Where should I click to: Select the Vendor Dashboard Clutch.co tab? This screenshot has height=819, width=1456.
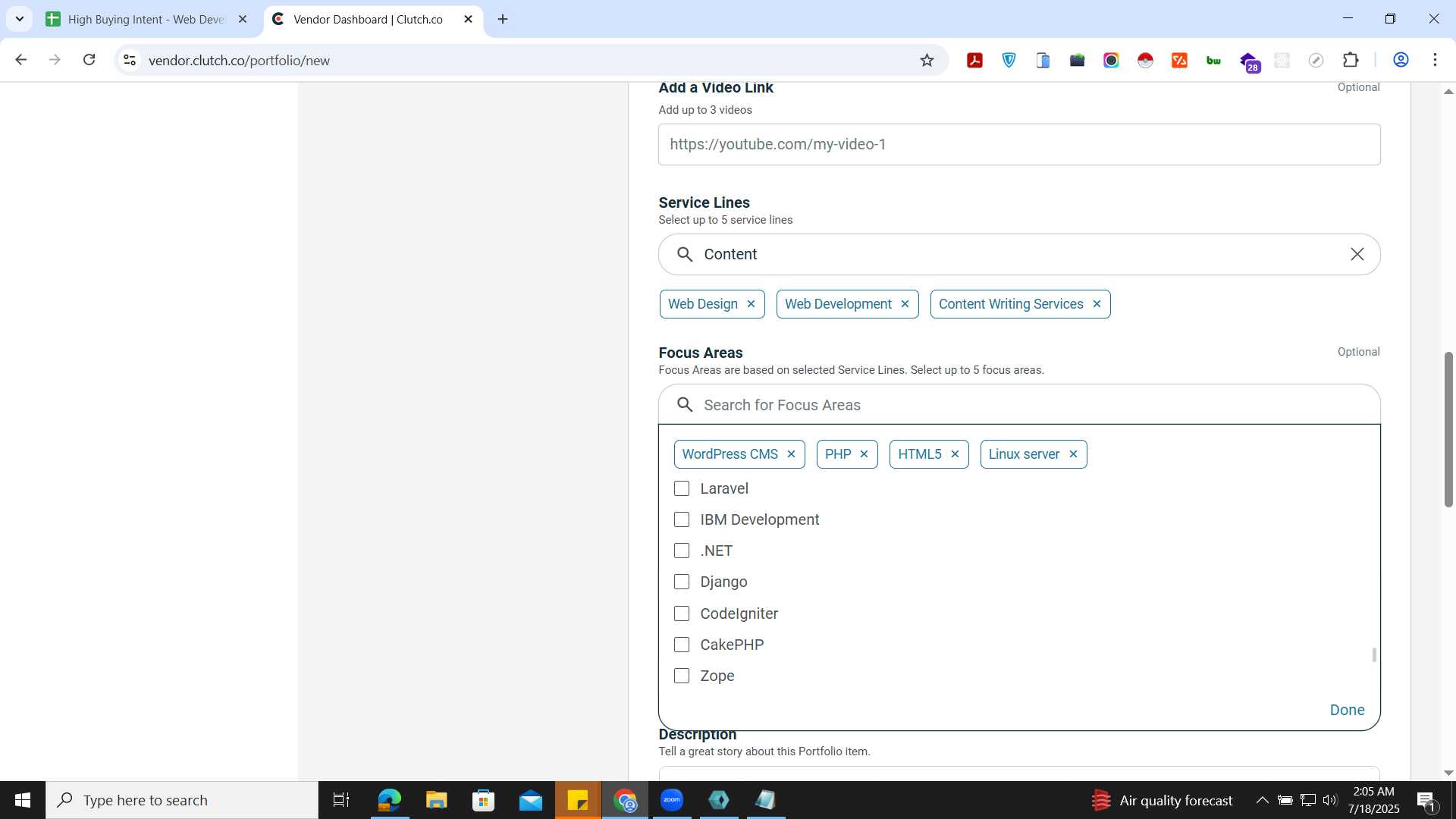point(368,20)
